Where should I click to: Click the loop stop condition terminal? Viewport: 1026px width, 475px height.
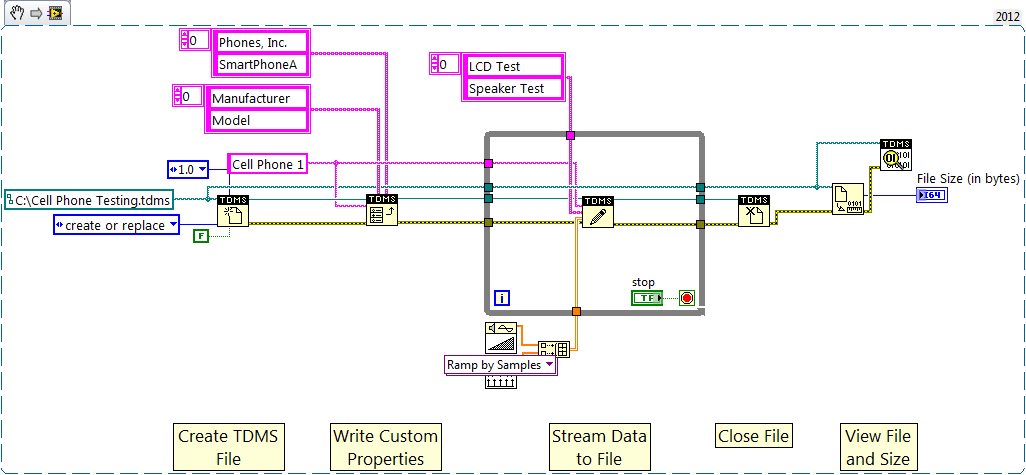(x=687, y=298)
